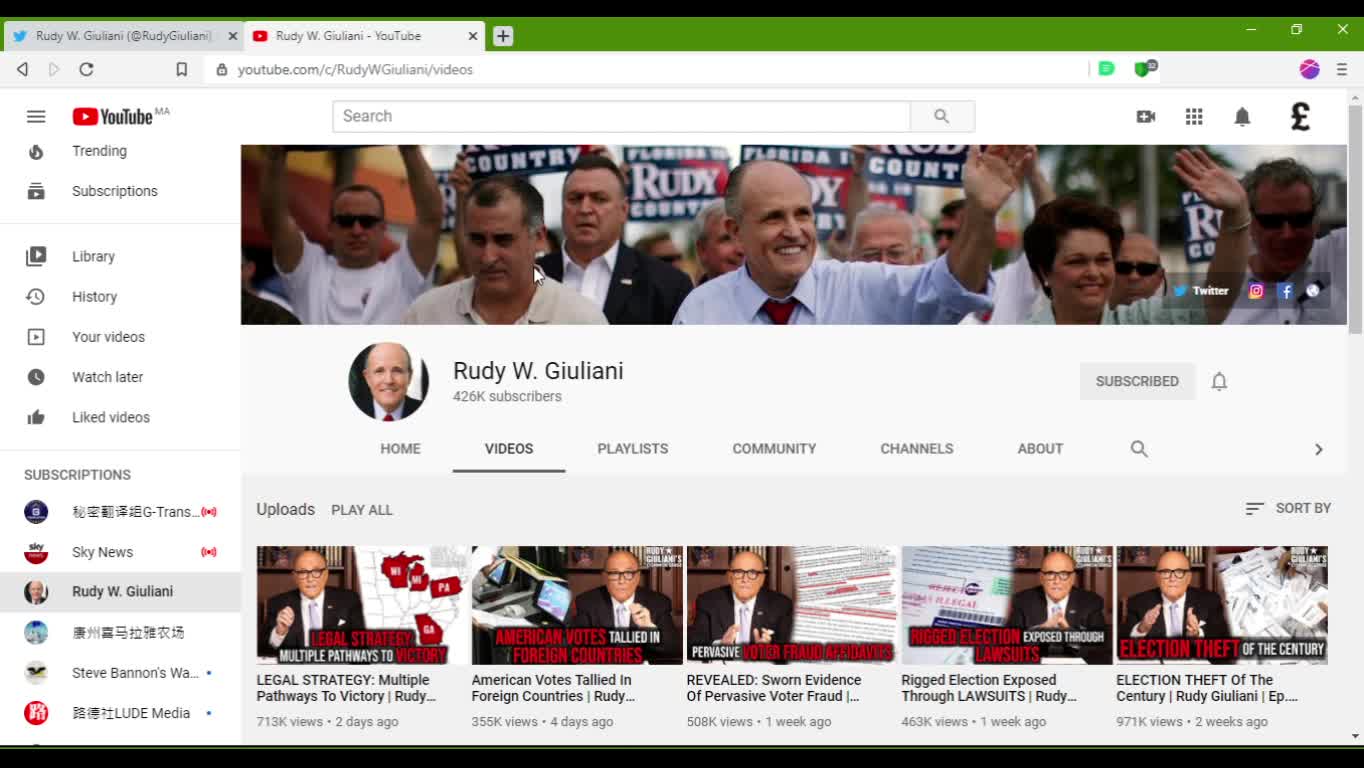
Task: Select Rudy W. Giuliani in subscriptions list
Action: tap(120, 592)
